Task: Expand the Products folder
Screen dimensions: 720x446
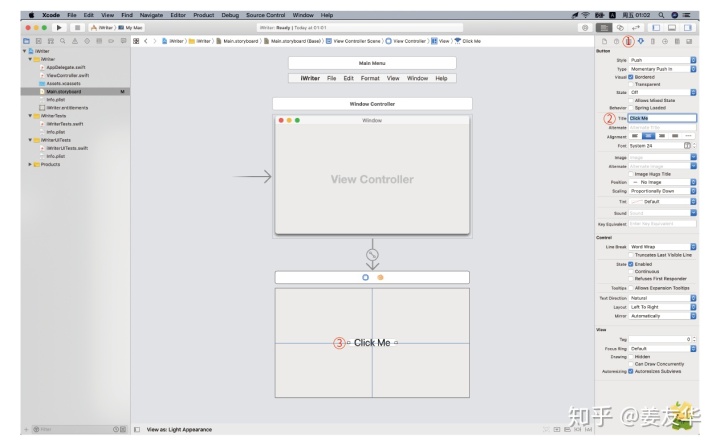Action: [x=30, y=164]
